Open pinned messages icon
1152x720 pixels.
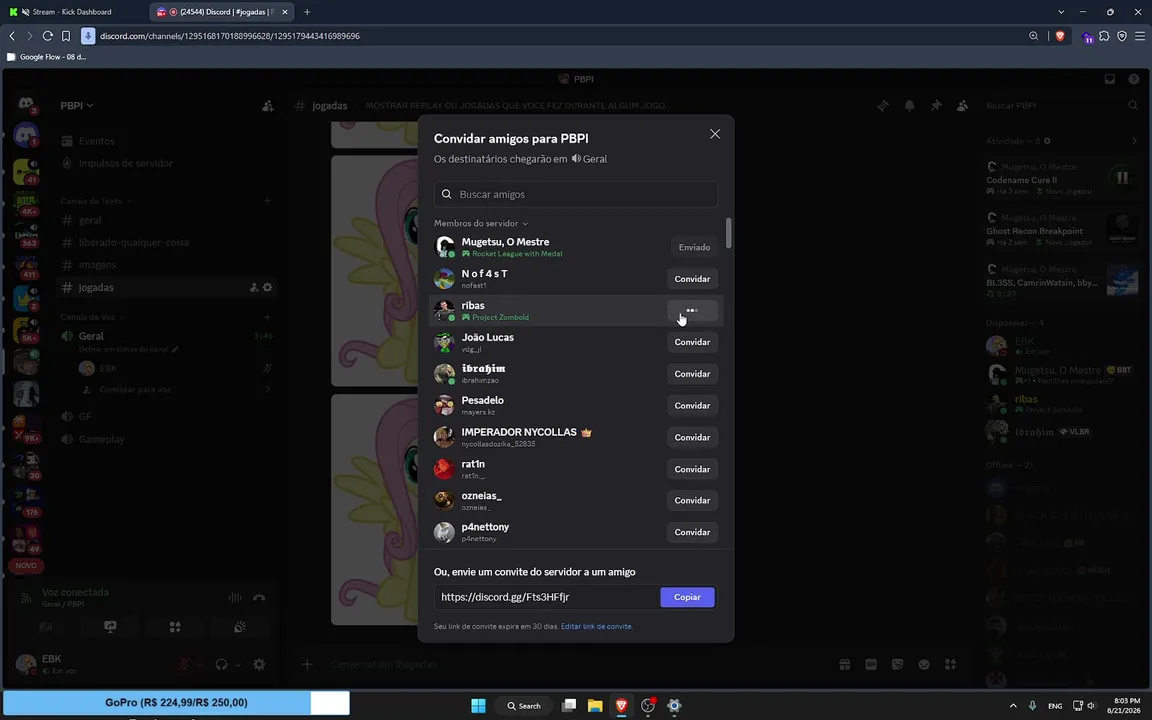[936, 106]
